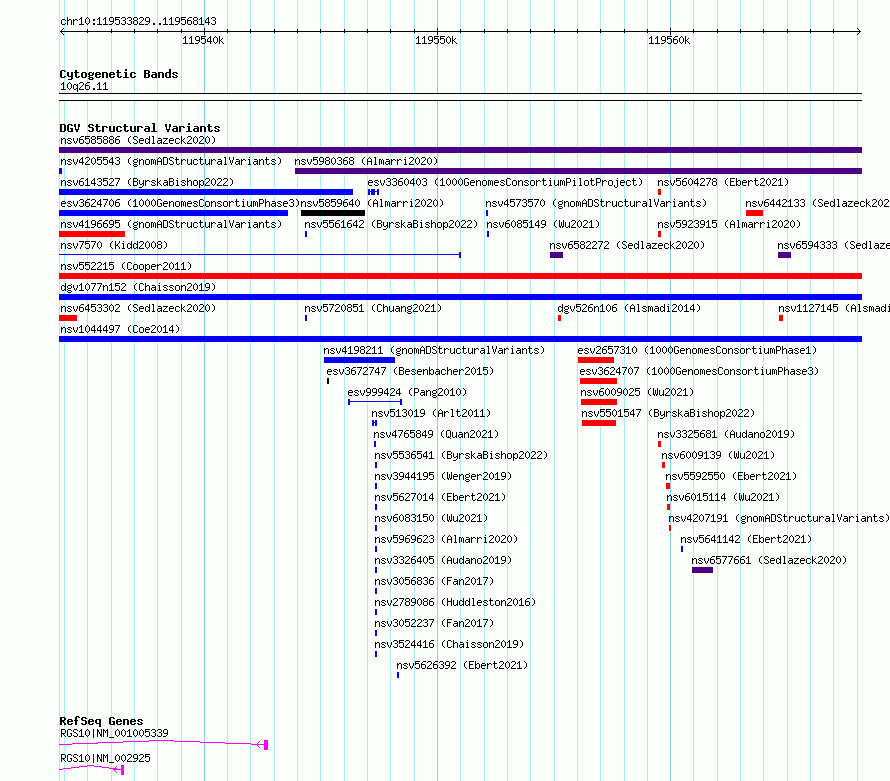Click nsv1044497 (Coe2014) label
The width and height of the screenshot is (890, 781).
tap(120, 329)
